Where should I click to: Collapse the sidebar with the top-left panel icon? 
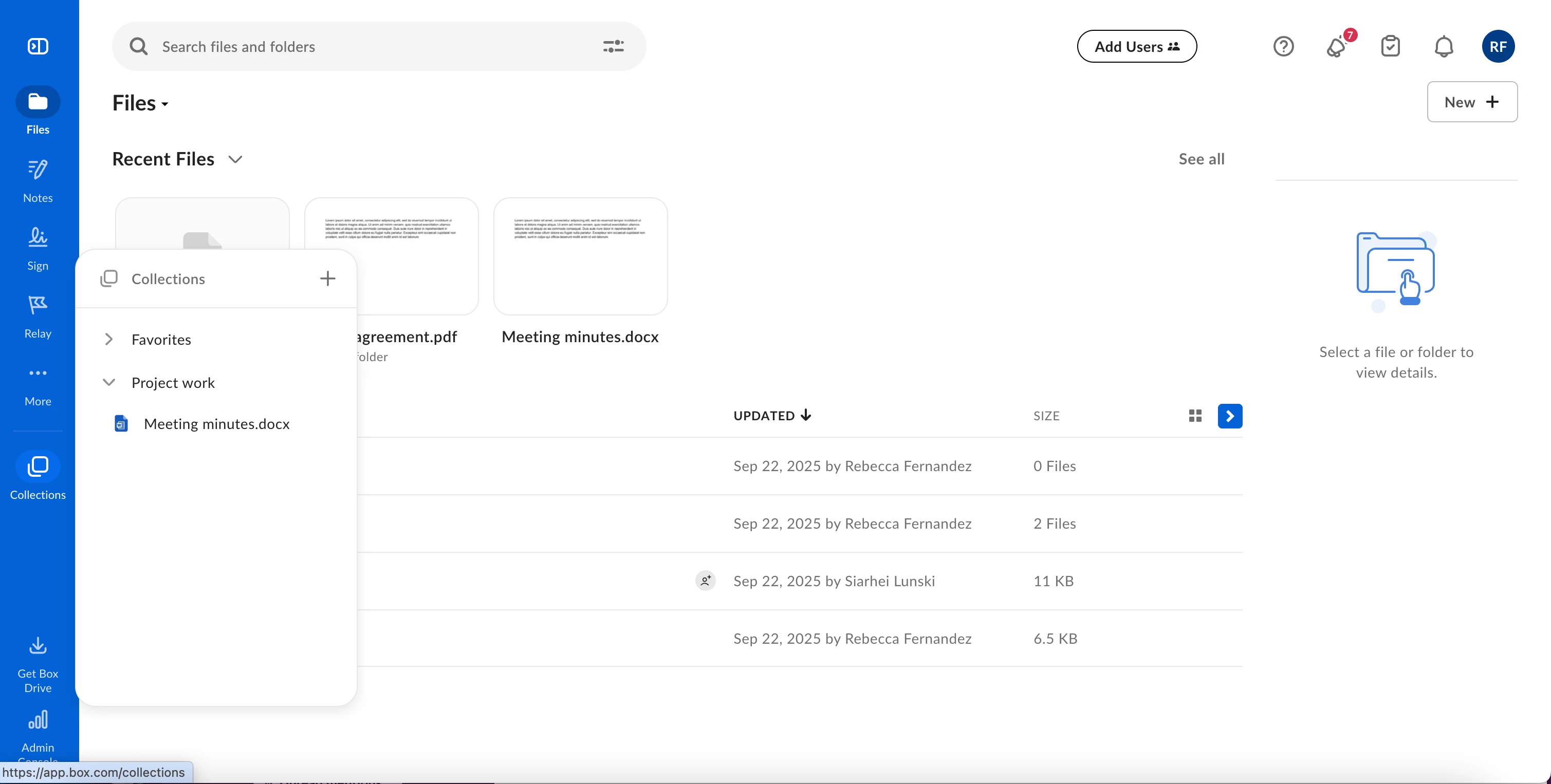[x=38, y=46]
